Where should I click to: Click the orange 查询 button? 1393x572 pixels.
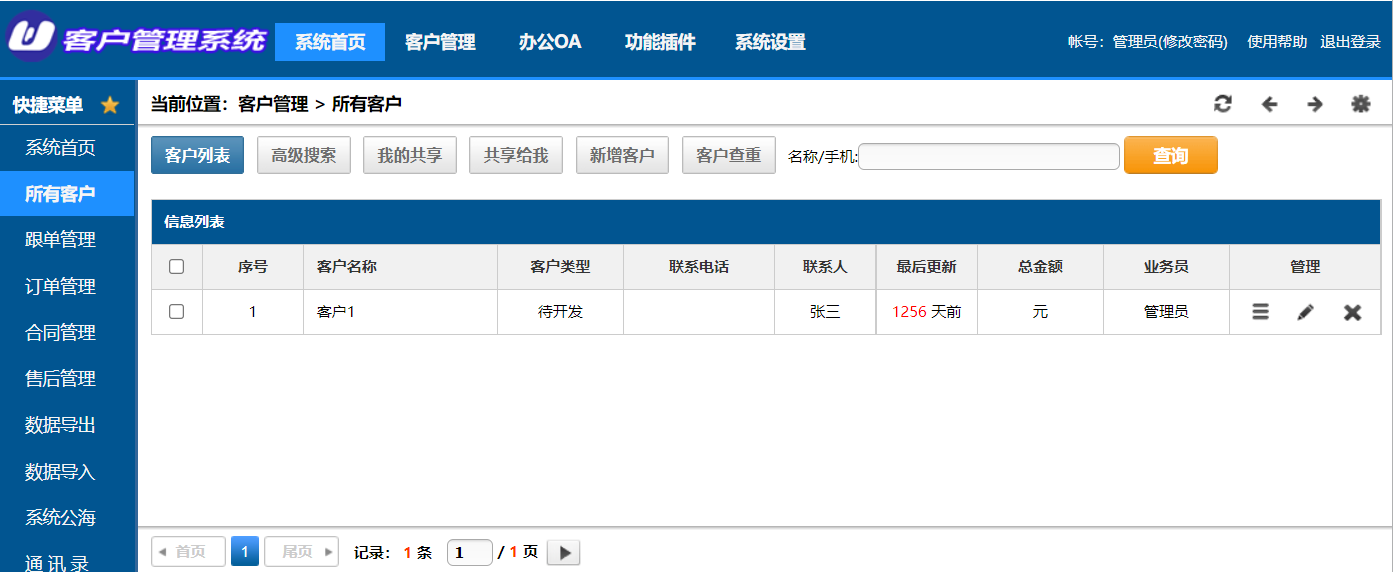1171,156
